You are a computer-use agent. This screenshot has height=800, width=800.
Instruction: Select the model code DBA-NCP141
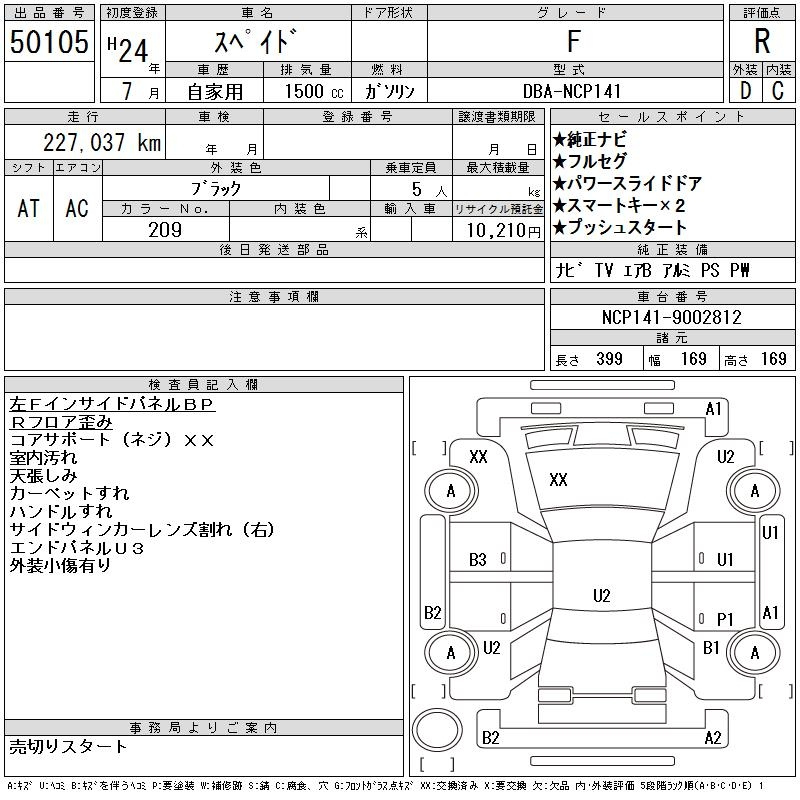pyautogui.click(x=572, y=91)
